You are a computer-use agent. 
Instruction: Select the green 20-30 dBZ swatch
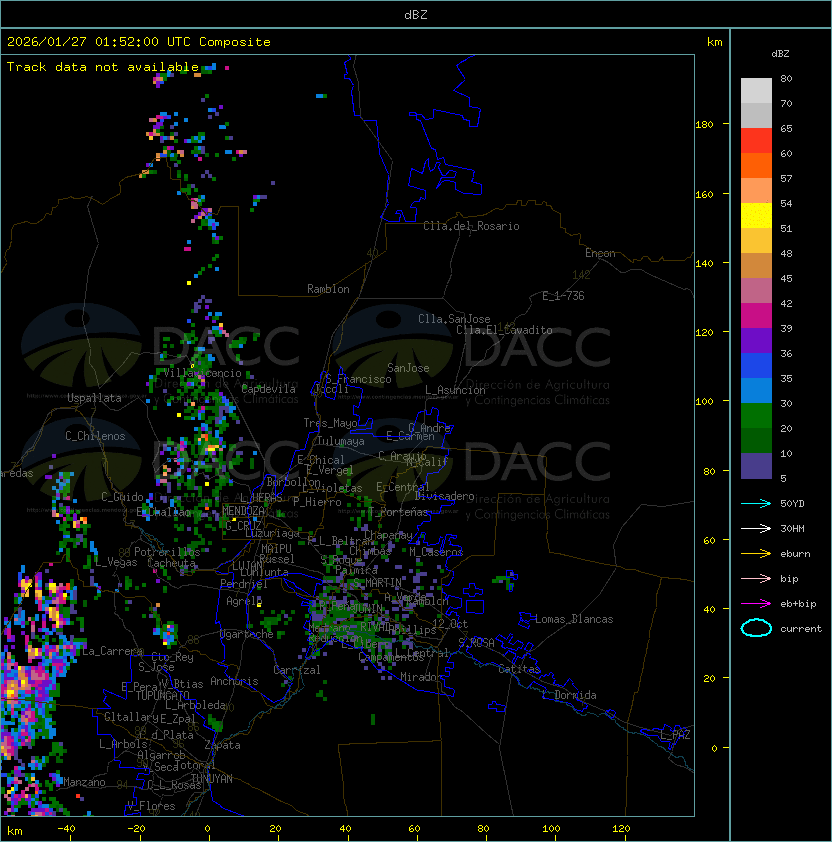pyautogui.click(x=756, y=416)
